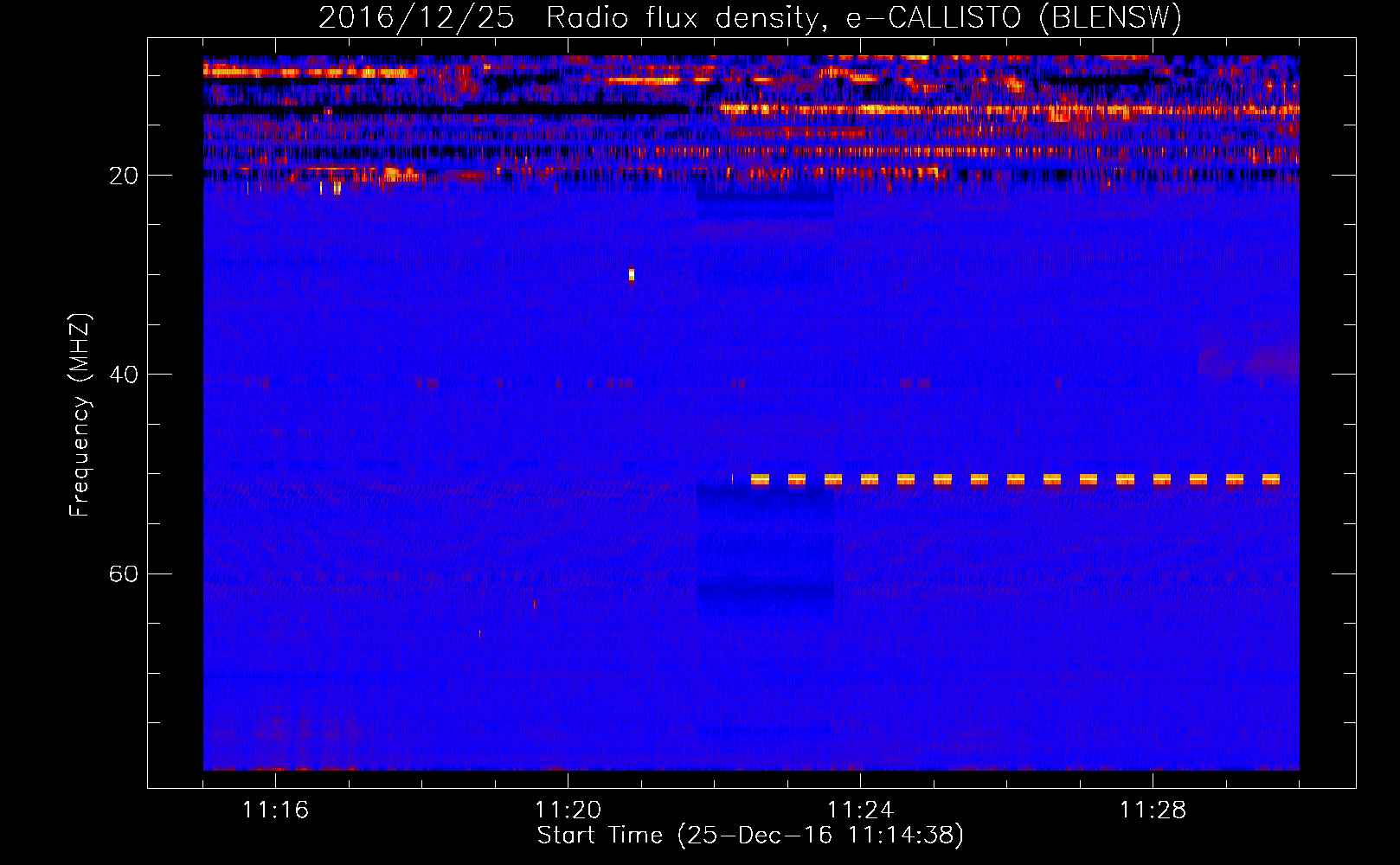
Task: Click the 11:24 time axis label
Action: coord(860,811)
